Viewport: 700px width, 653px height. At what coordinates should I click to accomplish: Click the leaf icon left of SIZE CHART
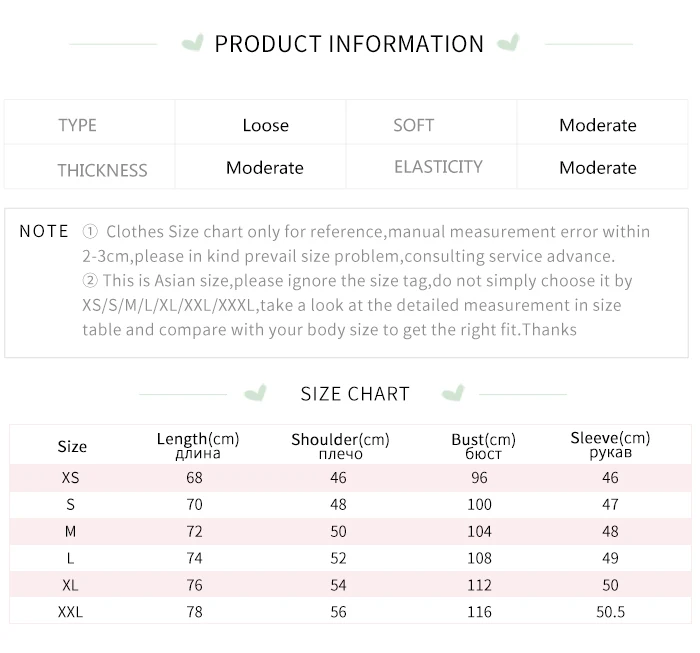tap(256, 392)
